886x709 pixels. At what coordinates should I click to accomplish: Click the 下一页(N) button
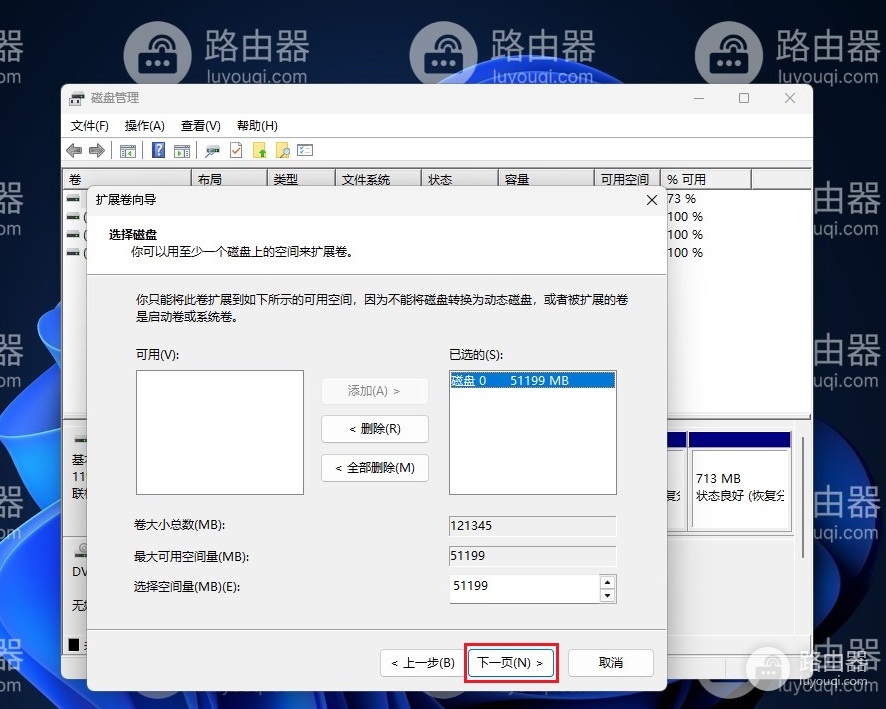510,663
